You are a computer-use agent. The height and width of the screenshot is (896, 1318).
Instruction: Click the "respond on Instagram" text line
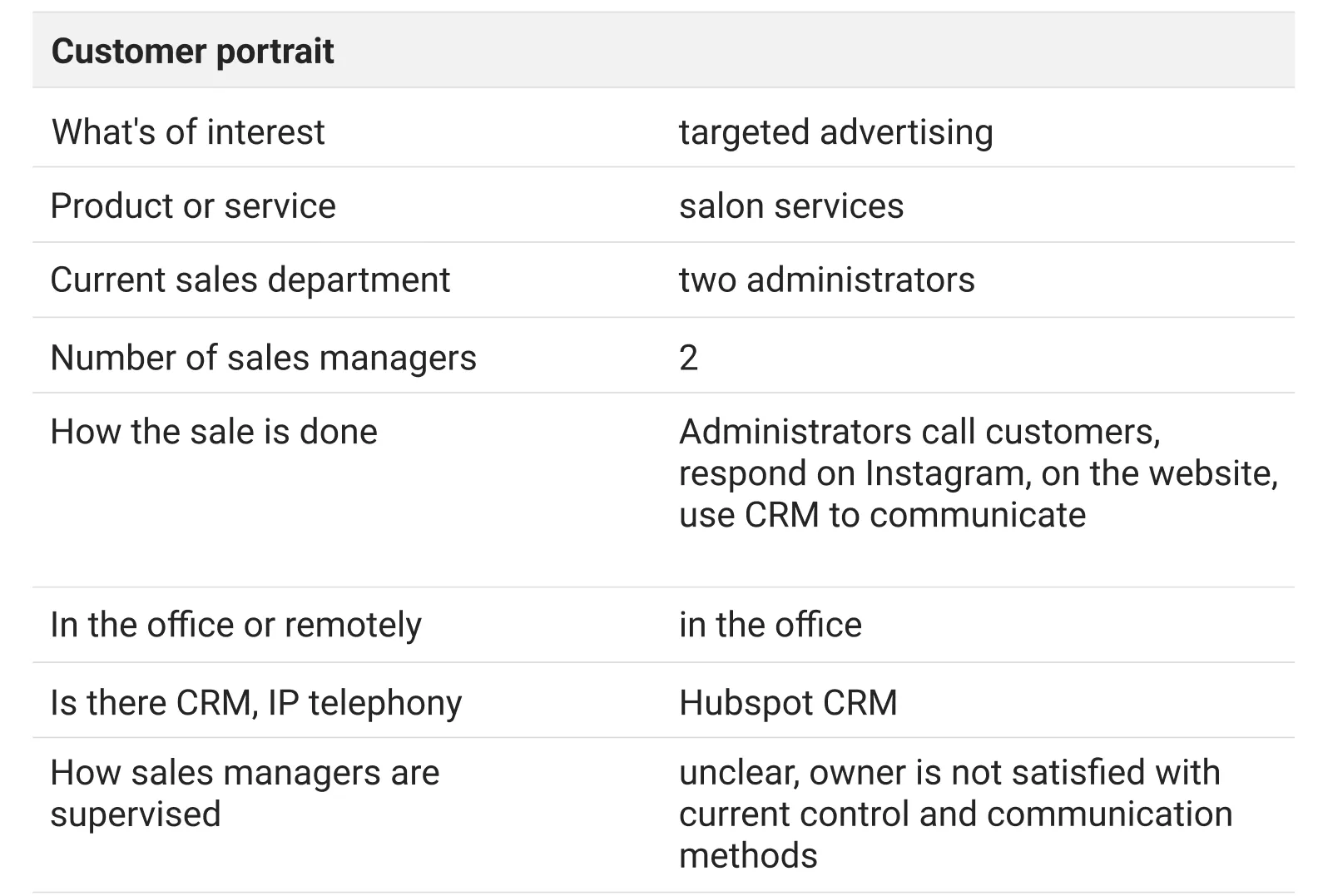978,474
